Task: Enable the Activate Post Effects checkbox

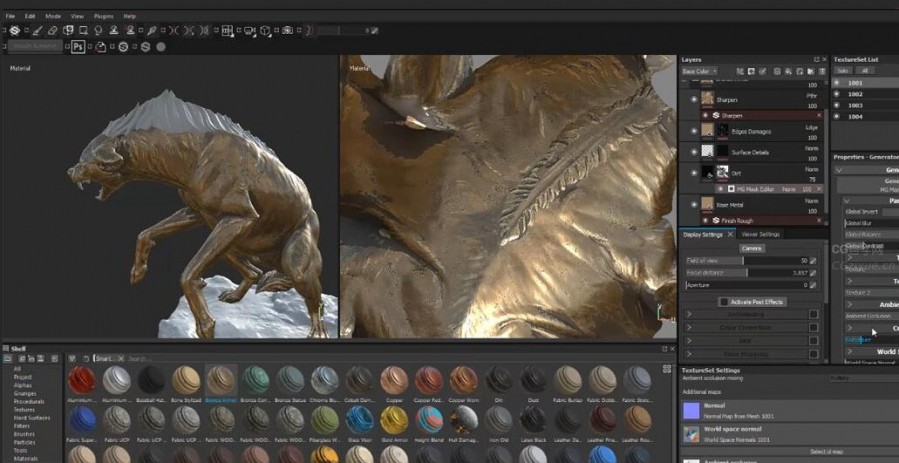Action: 725,302
